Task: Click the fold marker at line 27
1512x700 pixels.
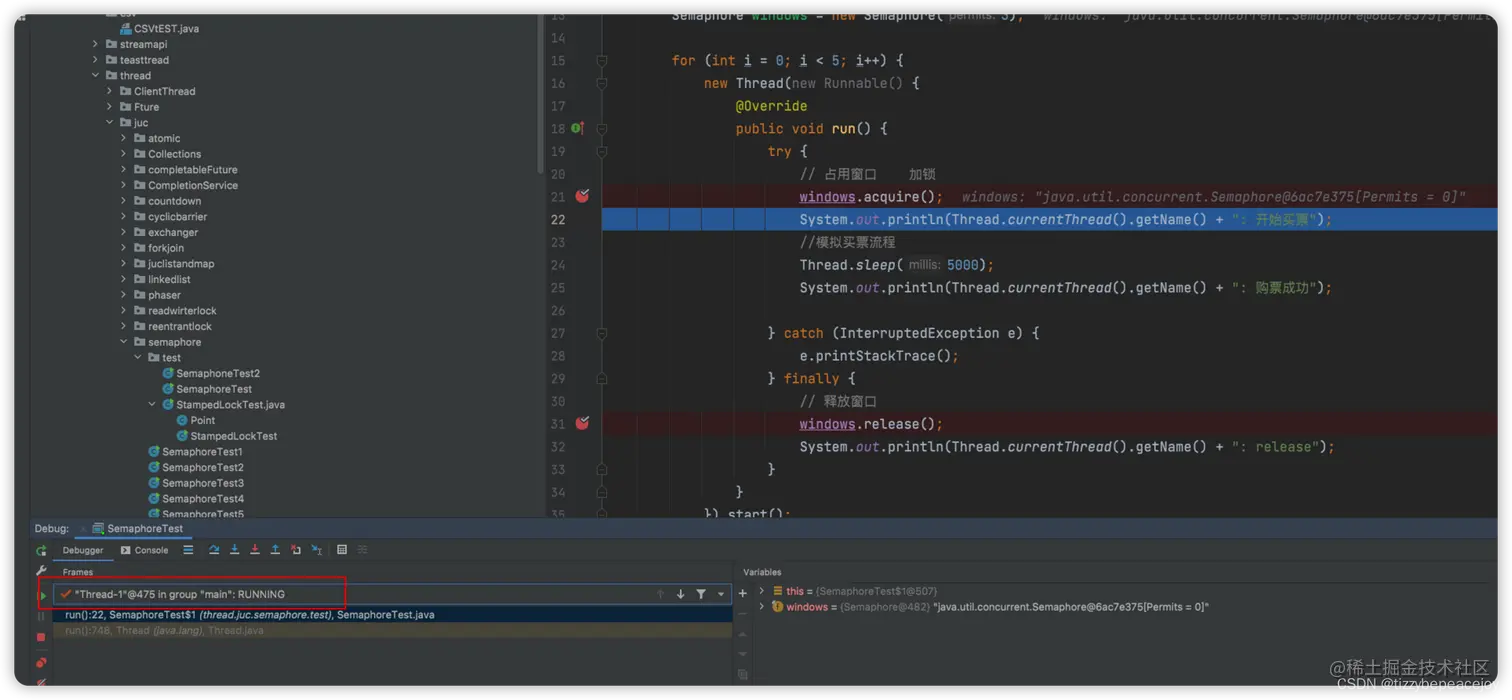Action: [x=602, y=333]
